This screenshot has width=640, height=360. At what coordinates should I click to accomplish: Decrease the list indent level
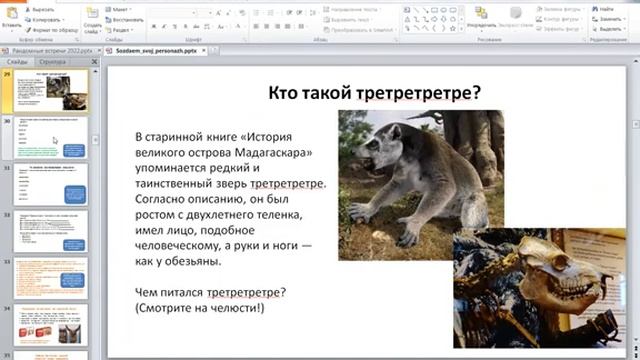point(289,13)
